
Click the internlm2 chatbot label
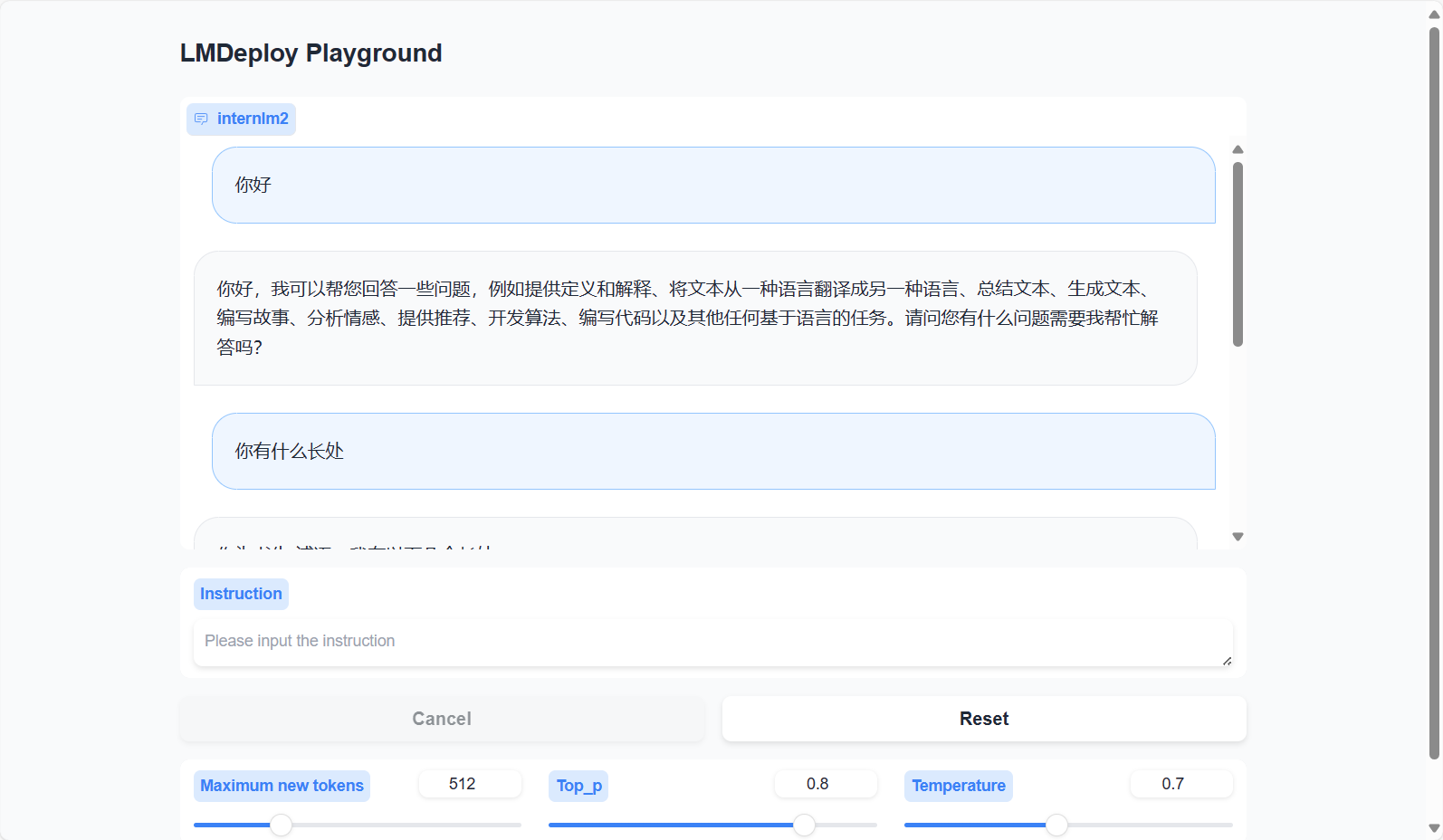[253, 119]
